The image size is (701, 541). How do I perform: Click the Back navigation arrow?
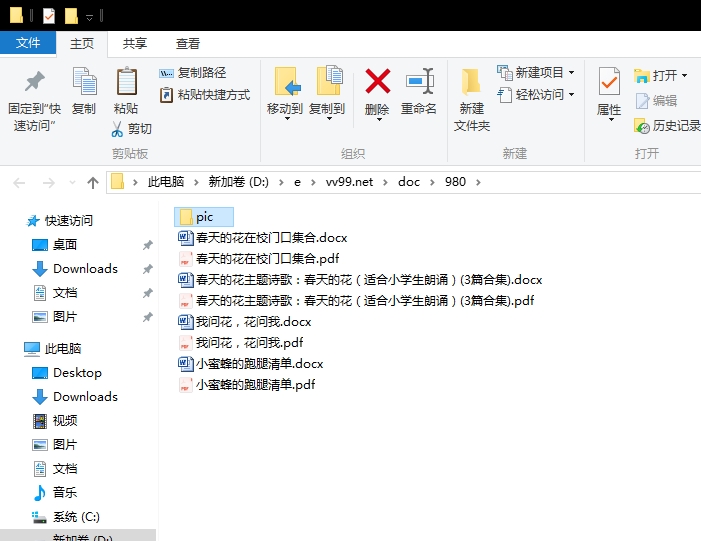click(x=19, y=182)
